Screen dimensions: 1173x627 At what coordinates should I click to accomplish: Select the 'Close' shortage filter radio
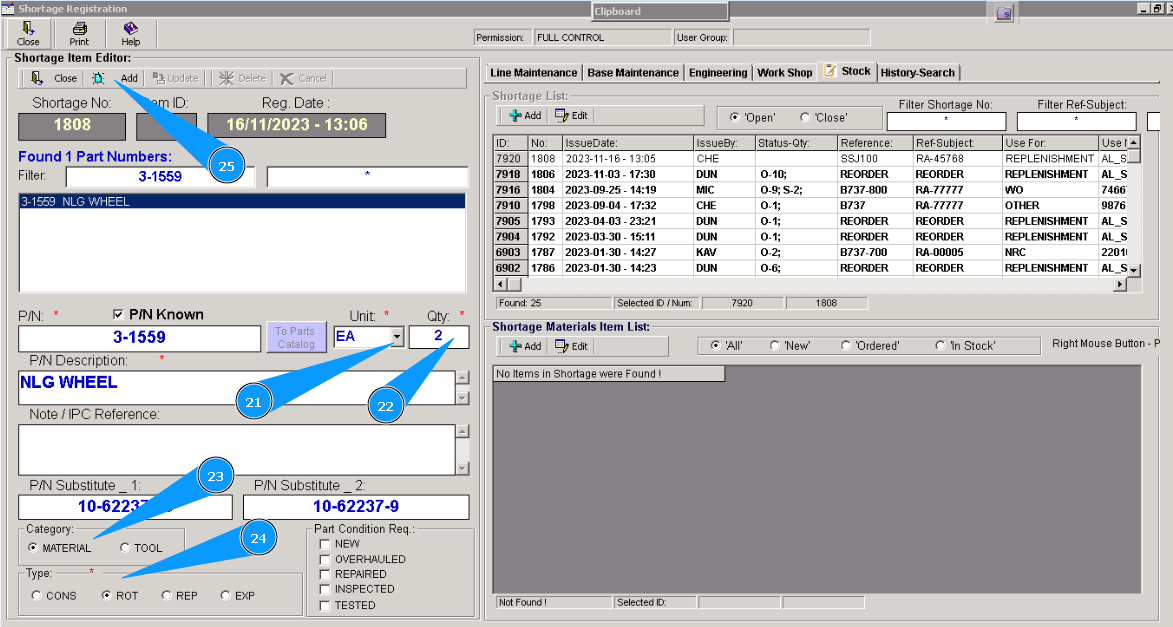[x=806, y=117]
